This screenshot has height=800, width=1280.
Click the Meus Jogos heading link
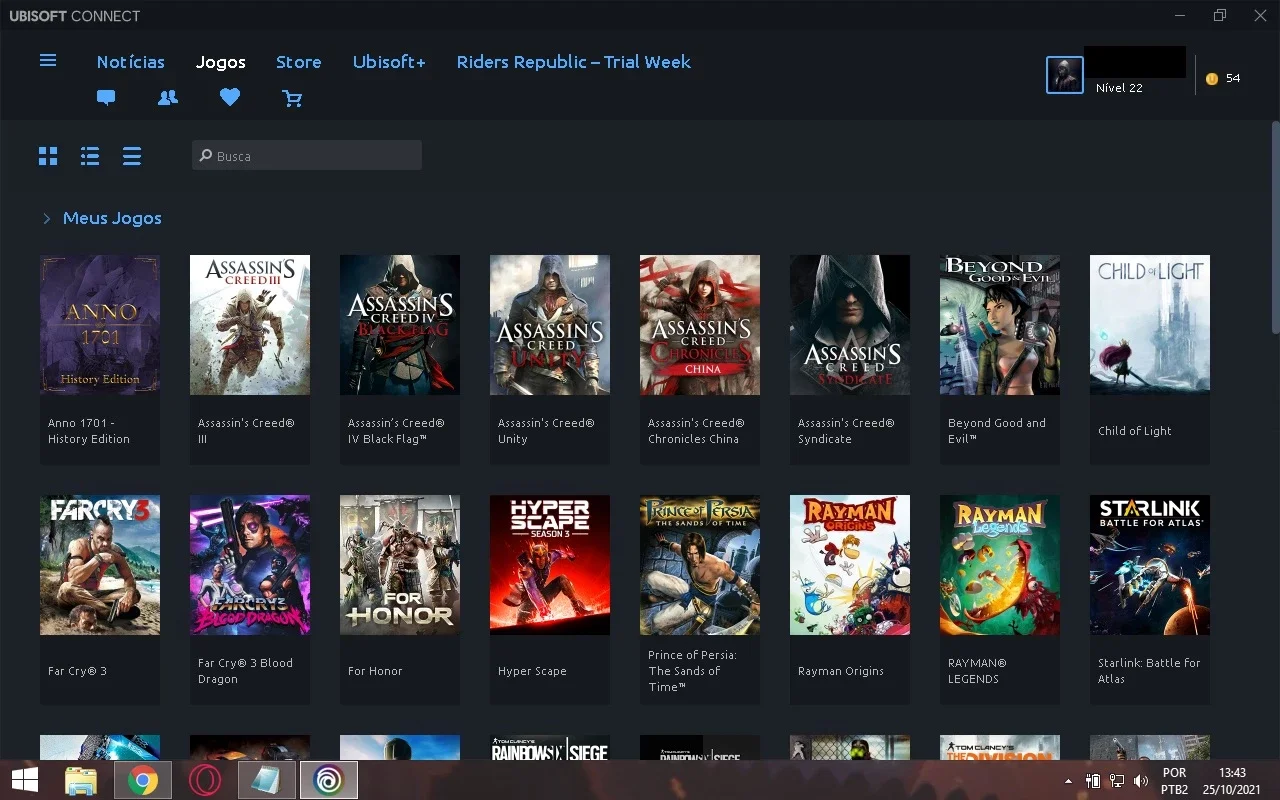click(112, 218)
